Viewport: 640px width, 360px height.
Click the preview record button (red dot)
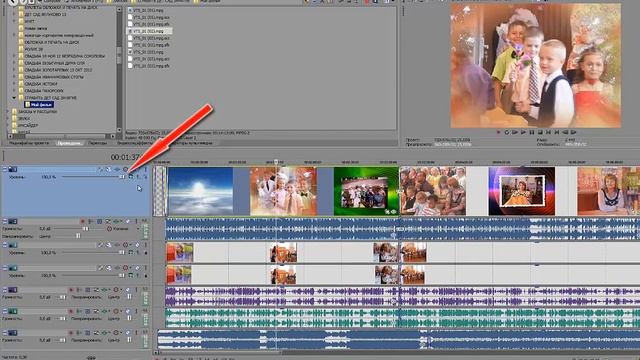click(498, 132)
